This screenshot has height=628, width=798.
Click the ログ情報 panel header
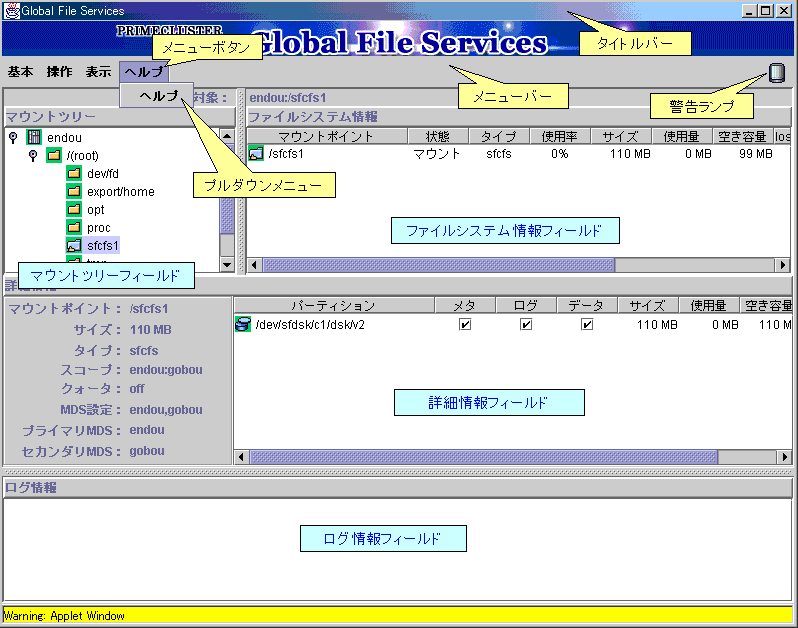pos(398,488)
